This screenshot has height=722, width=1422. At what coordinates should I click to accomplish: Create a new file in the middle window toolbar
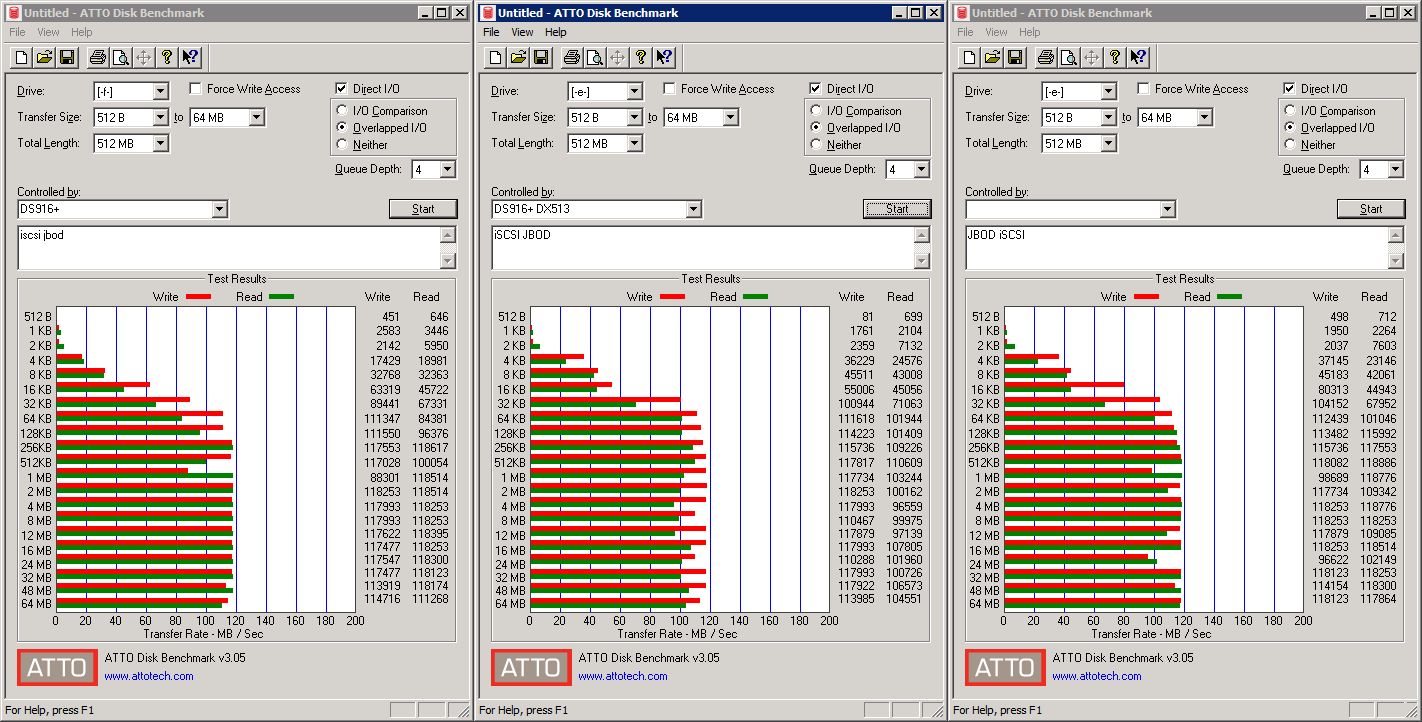tap(495, 57)
